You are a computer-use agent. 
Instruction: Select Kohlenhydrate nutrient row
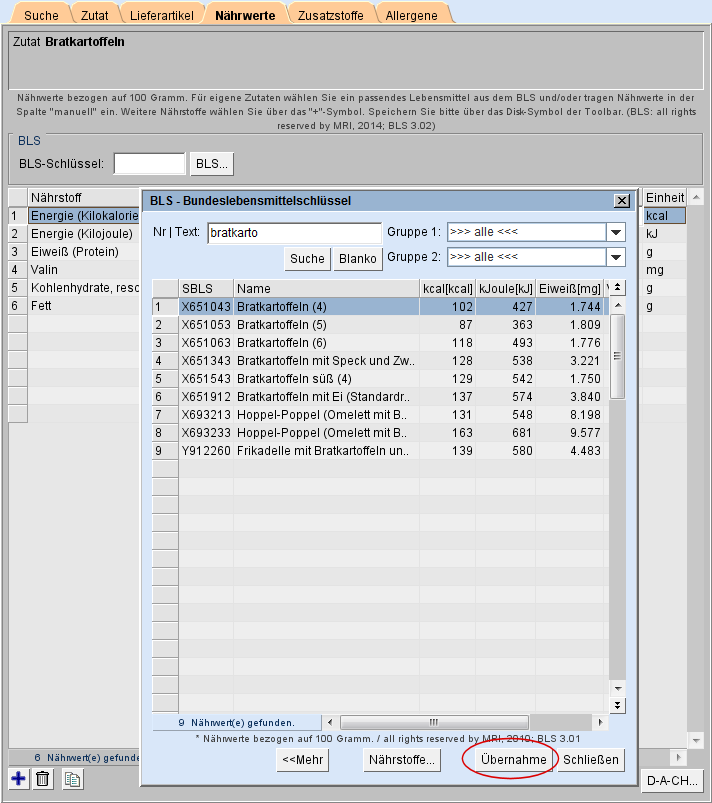(x=75, y=288)
